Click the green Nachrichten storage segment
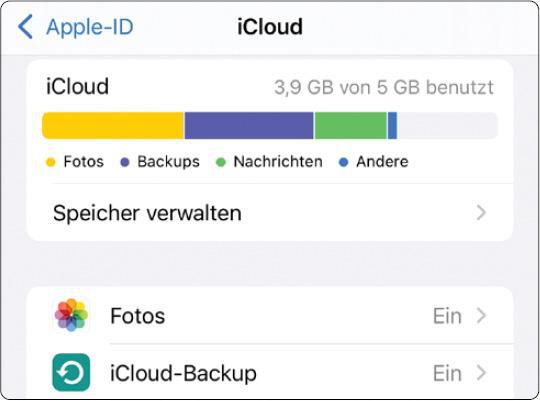 coord(351,125)
